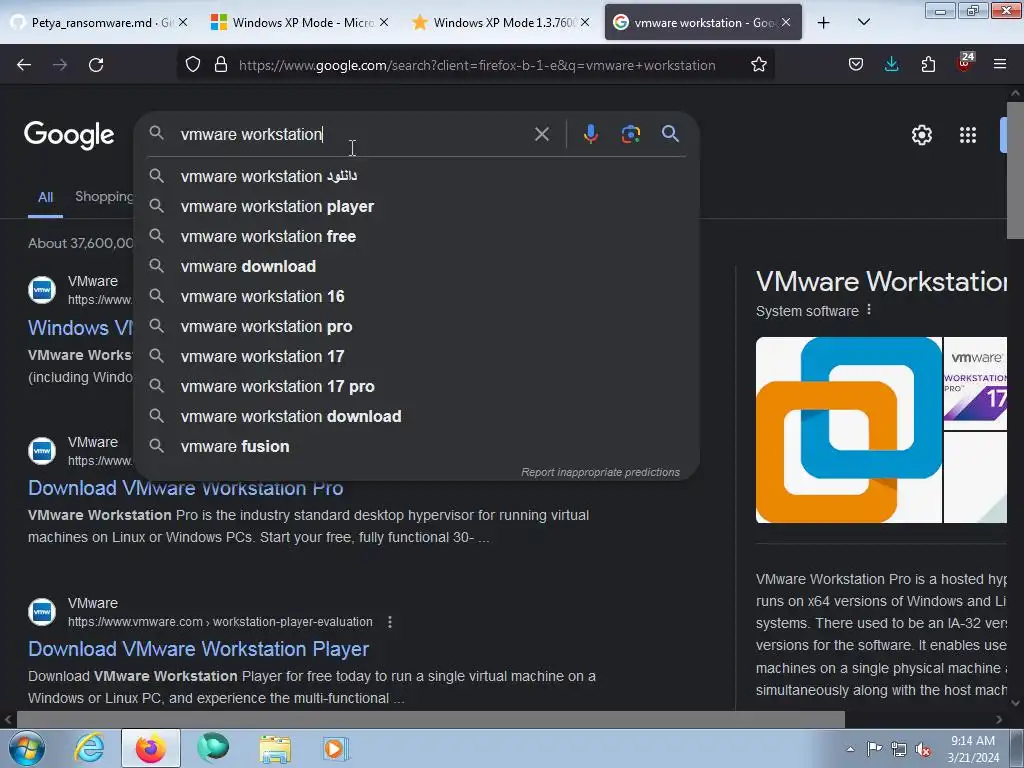Click the Google logo
The width and height of the screenshot is (1024, 768).
point(69,135)
